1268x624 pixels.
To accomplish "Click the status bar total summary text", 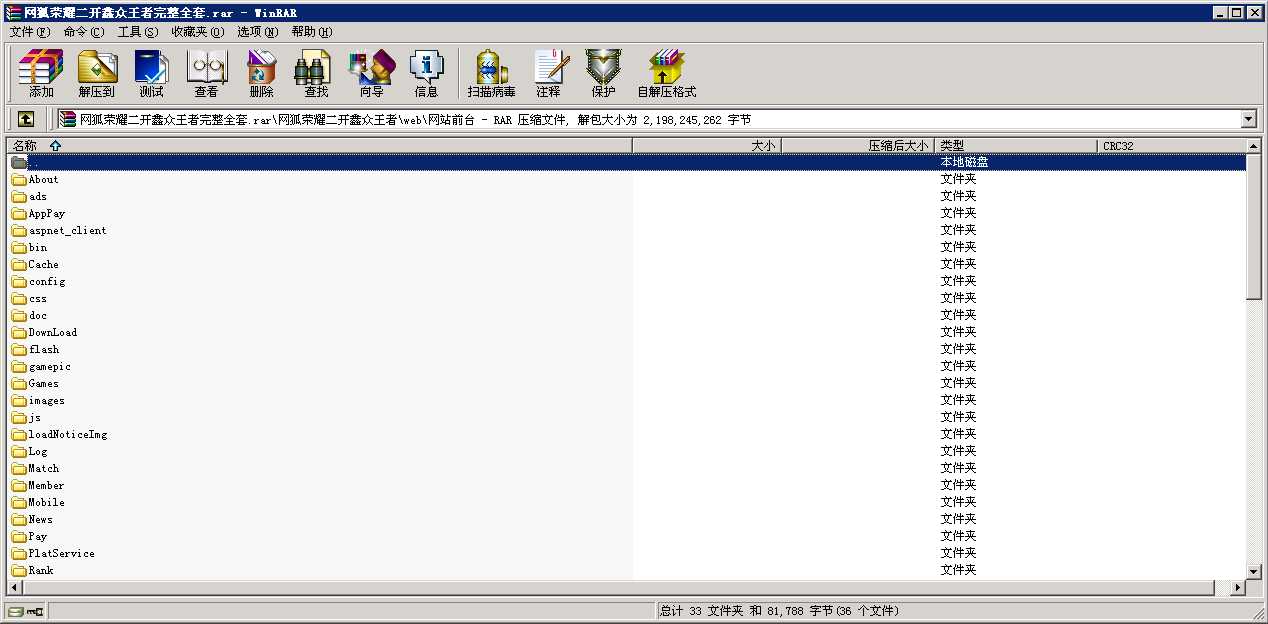I will (x=780, y=611).
